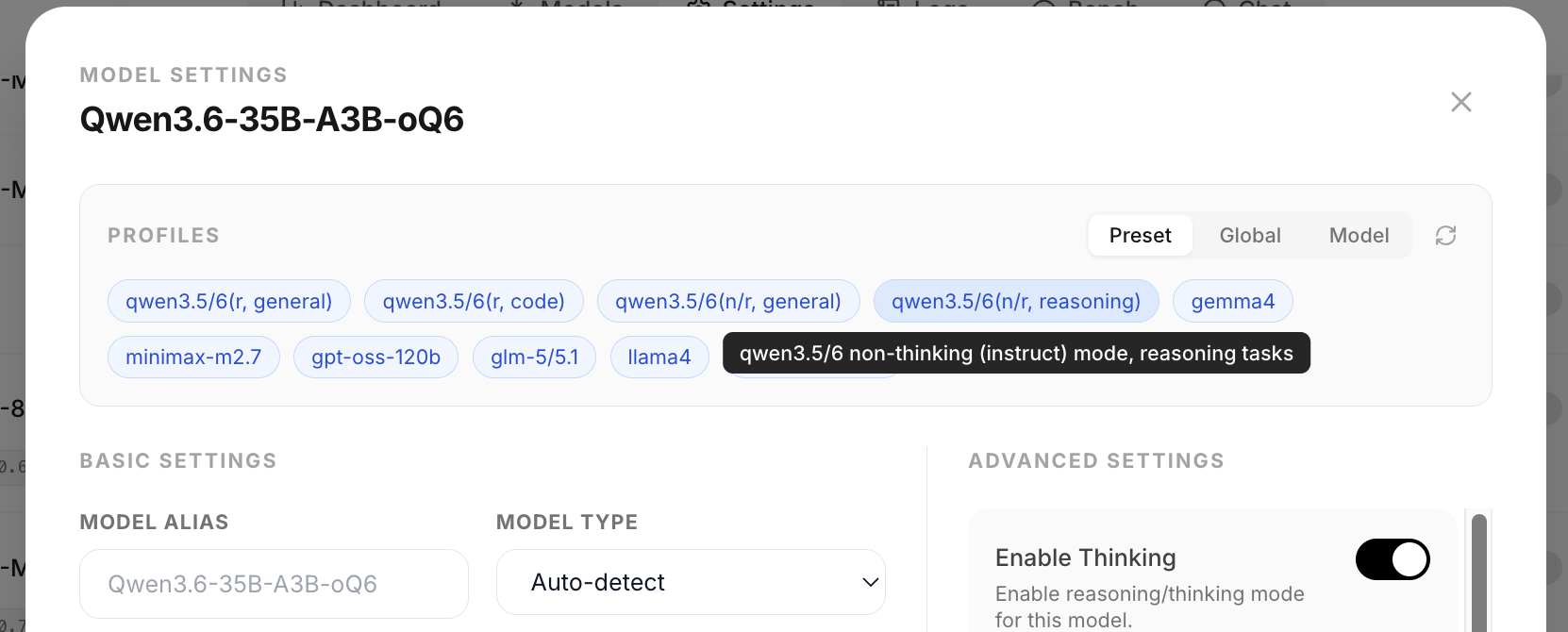This screenshot has height=632, width=1568.
Task: Close the Model Settings dialog
Action: [x=1460, y=102]
